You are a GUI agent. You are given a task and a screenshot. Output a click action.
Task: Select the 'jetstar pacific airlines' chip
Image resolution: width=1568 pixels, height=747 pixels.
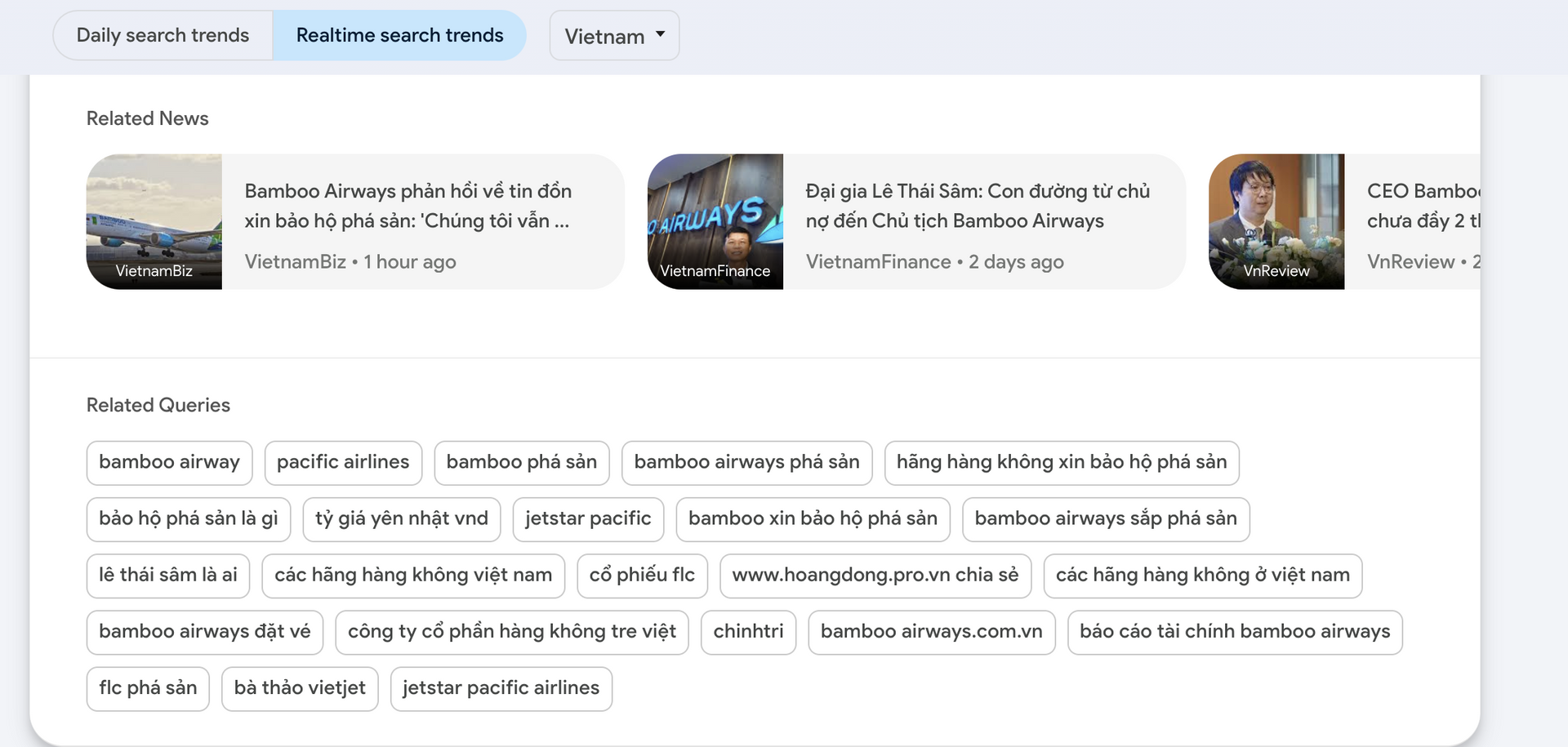click(x=501, y=688)
